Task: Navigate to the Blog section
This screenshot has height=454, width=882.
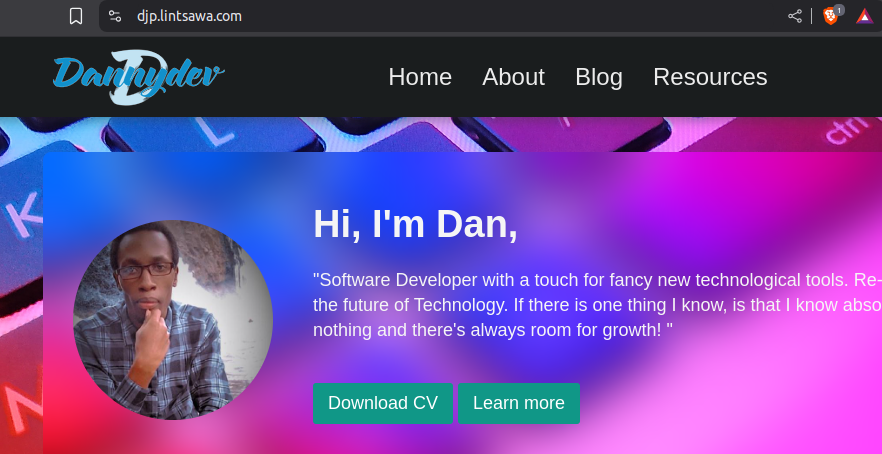Action: click(599, 77)
